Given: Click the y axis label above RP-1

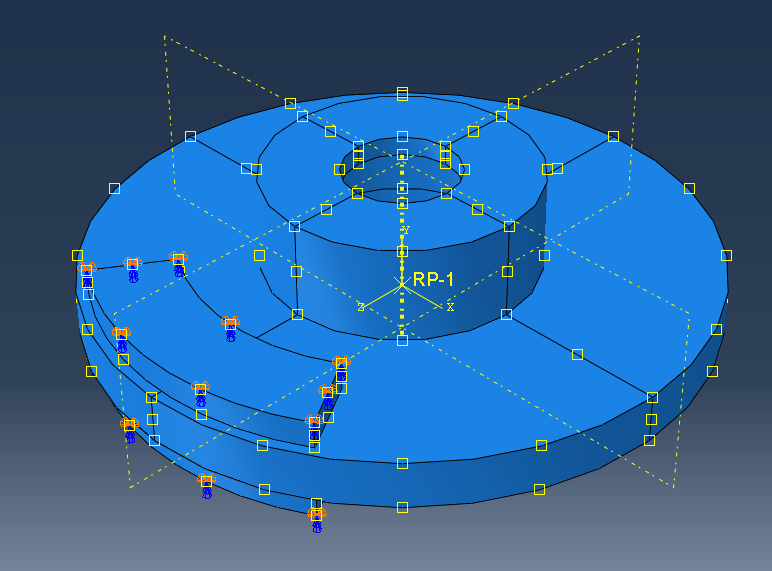Looking at the screenshot, I should pos(406,230).
